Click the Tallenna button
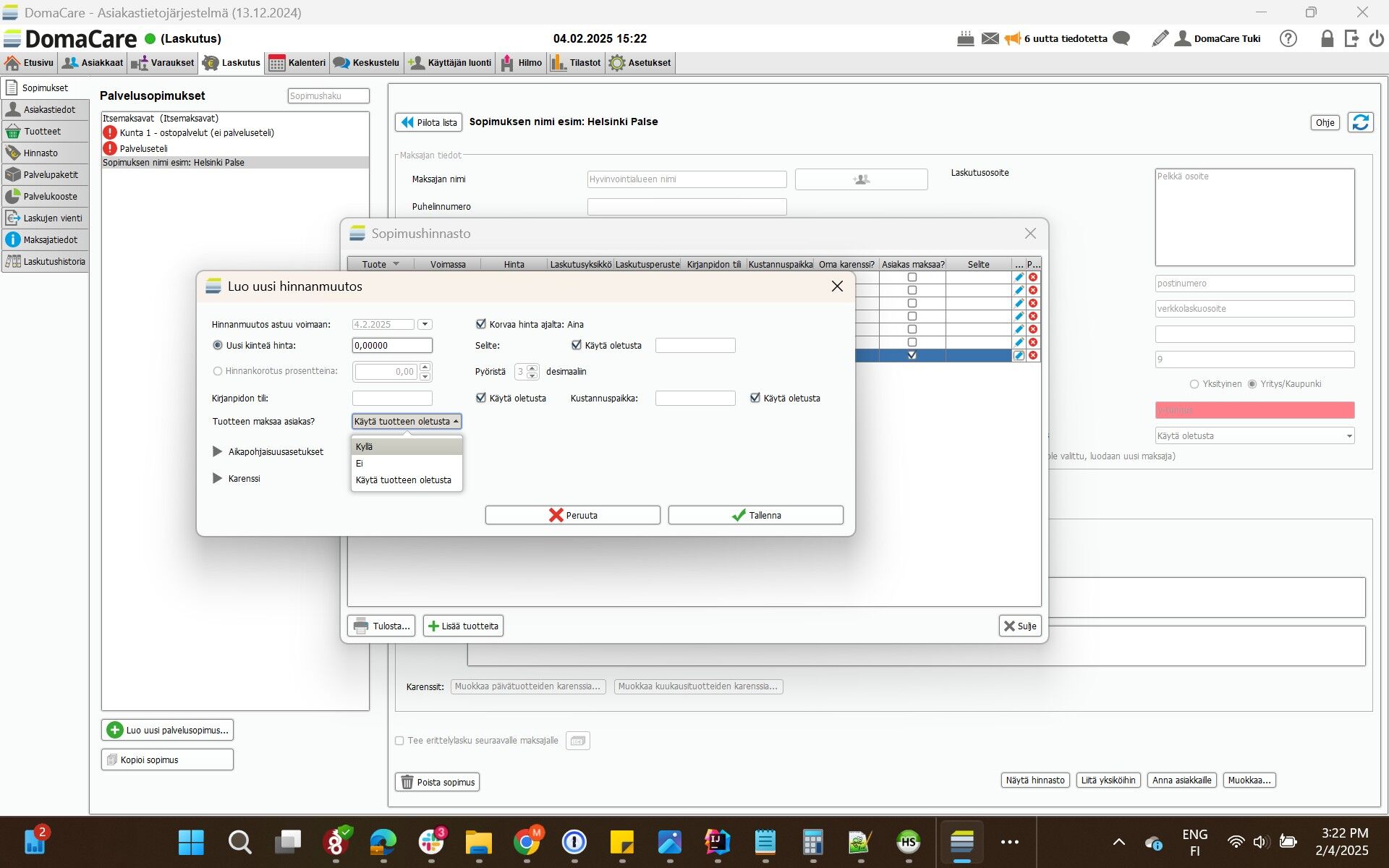Screen dimensions: 1389x868 755,515
